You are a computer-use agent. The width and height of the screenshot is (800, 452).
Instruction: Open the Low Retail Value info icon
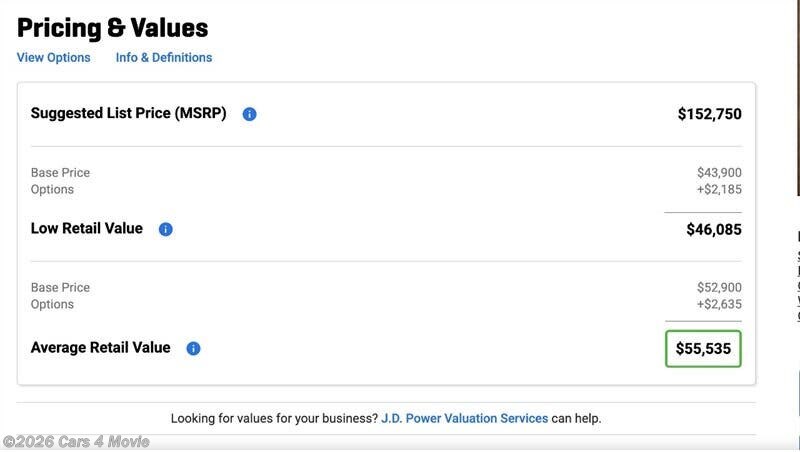(x=166, y=229)
